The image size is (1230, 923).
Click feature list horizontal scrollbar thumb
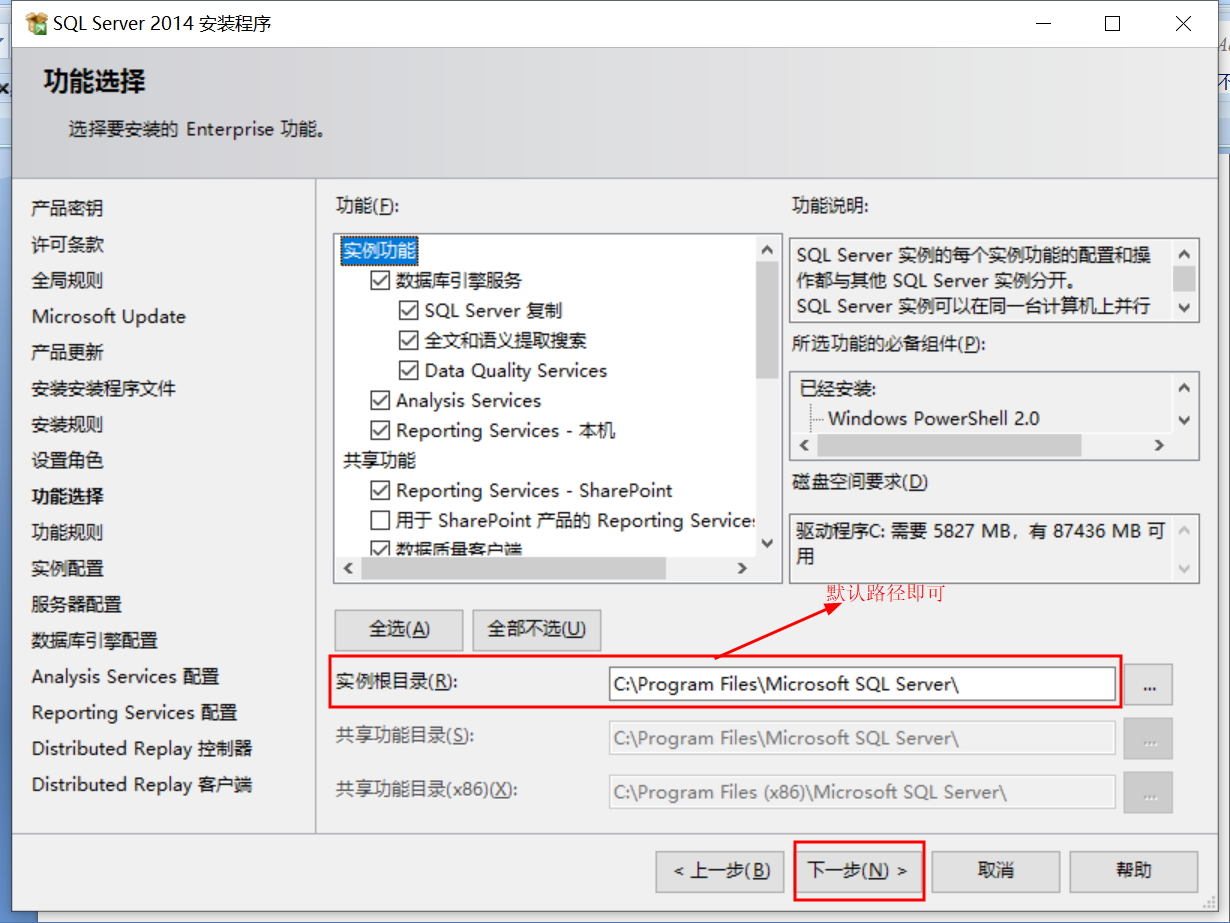[x=513, y=568]
